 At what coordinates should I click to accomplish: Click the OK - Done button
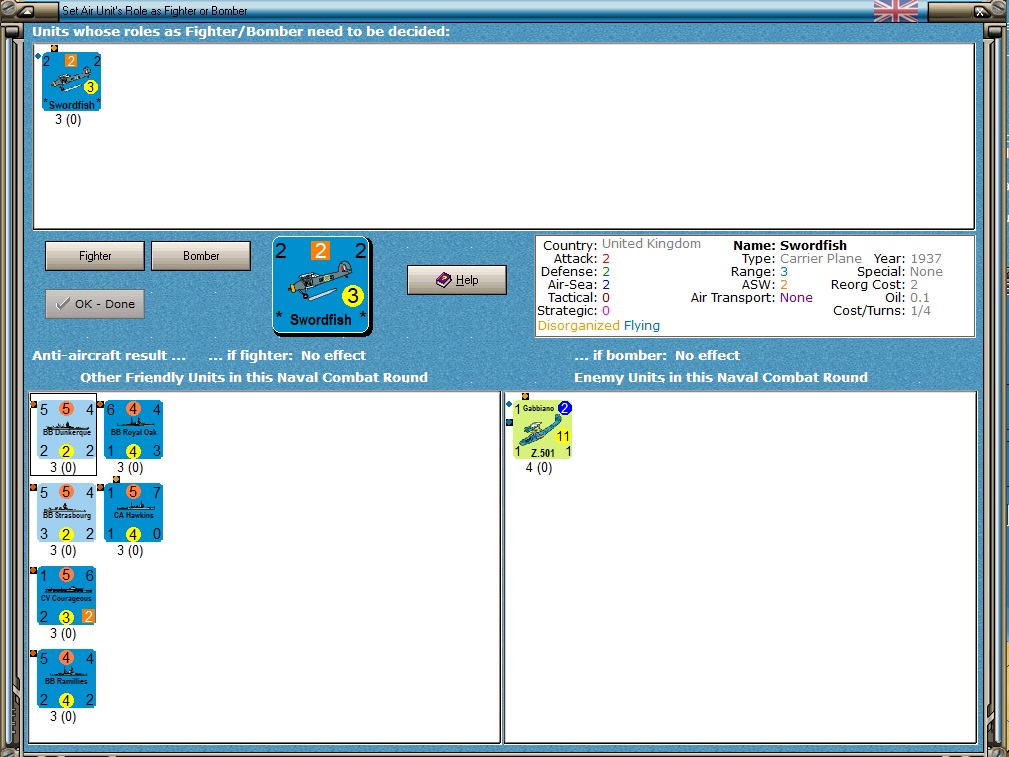[95, 304]
